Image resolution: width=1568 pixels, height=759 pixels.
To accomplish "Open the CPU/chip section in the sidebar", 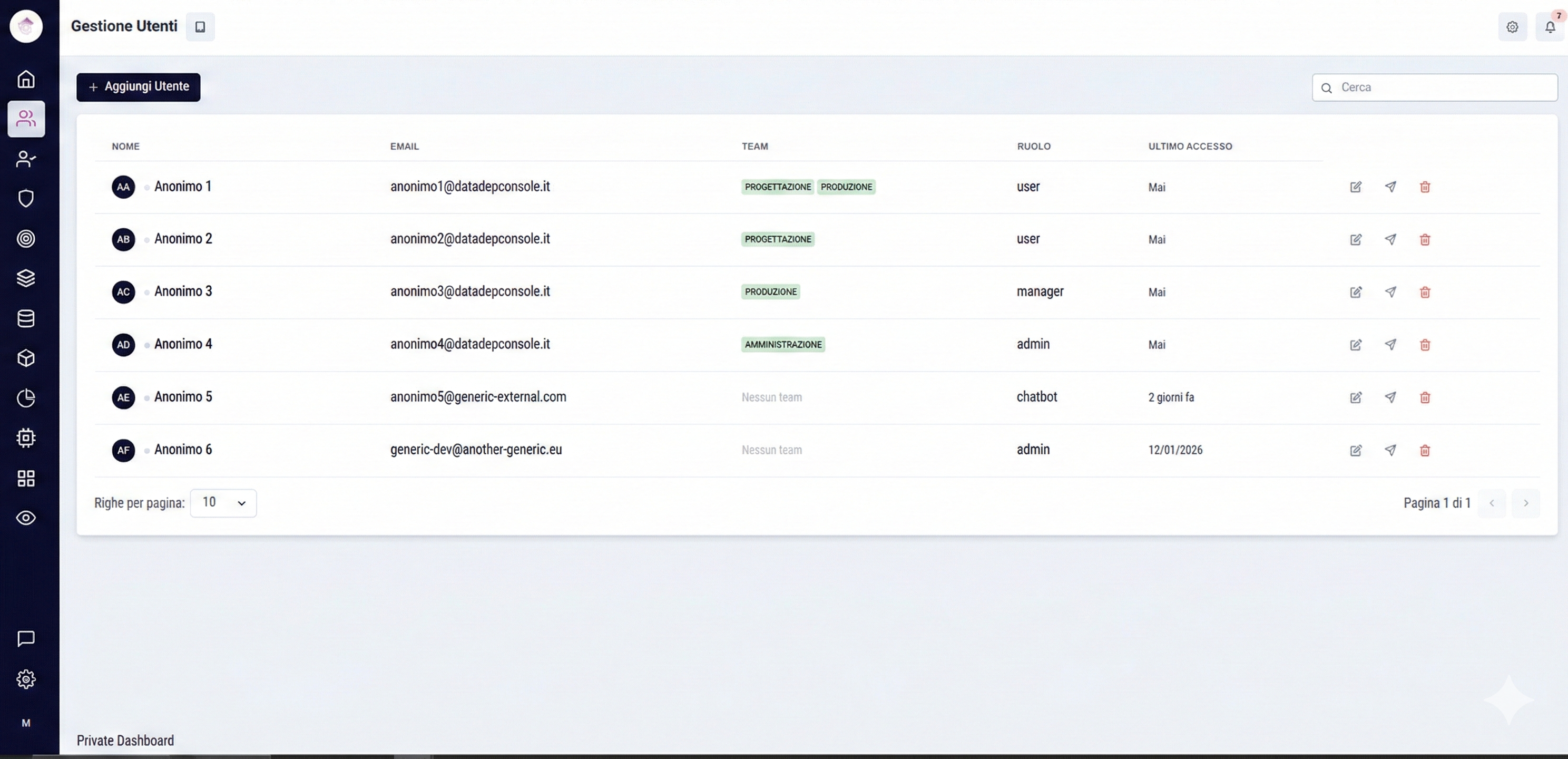I will coord(26,437).
